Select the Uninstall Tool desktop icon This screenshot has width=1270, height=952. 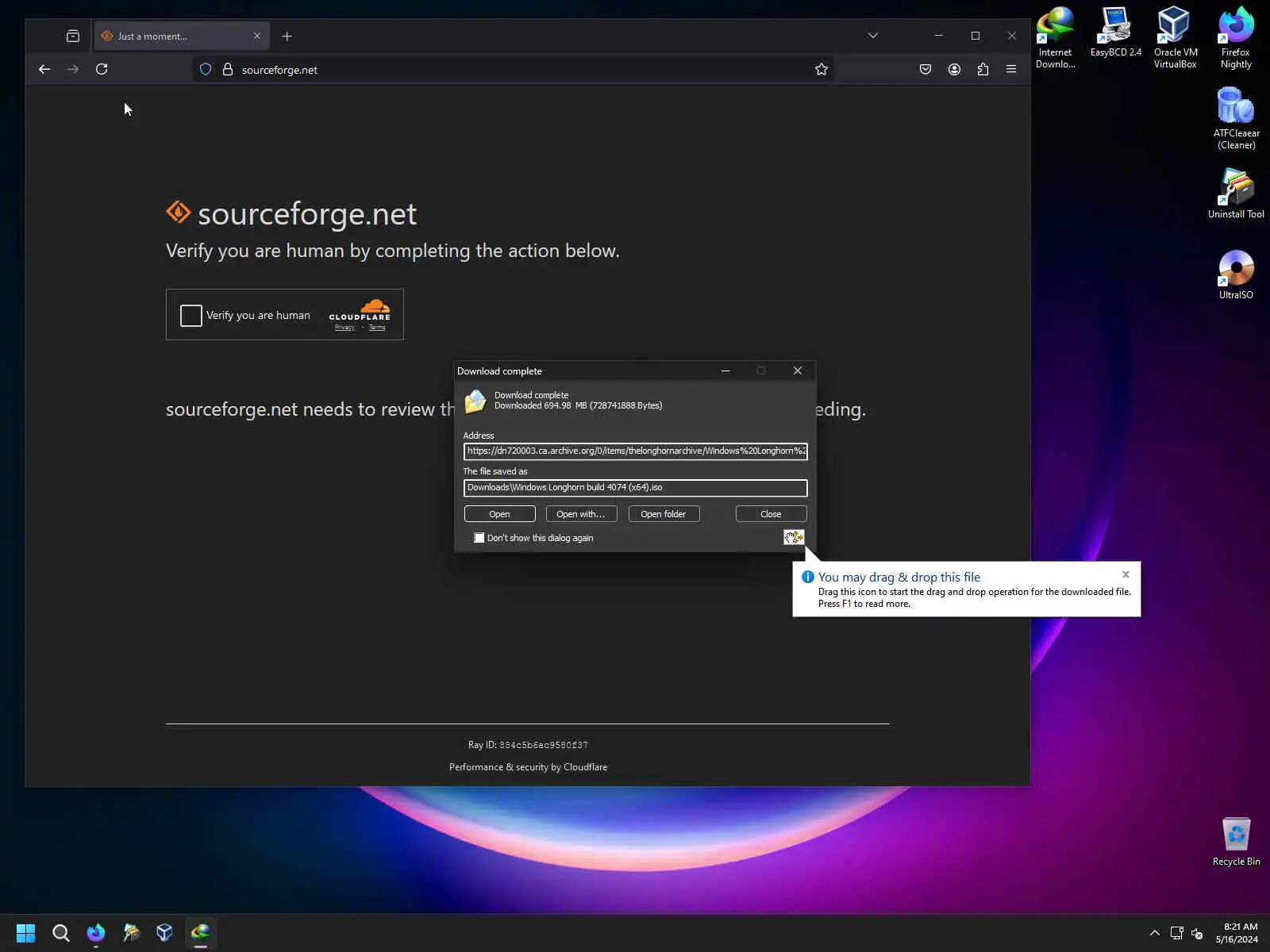[1236, 194]
